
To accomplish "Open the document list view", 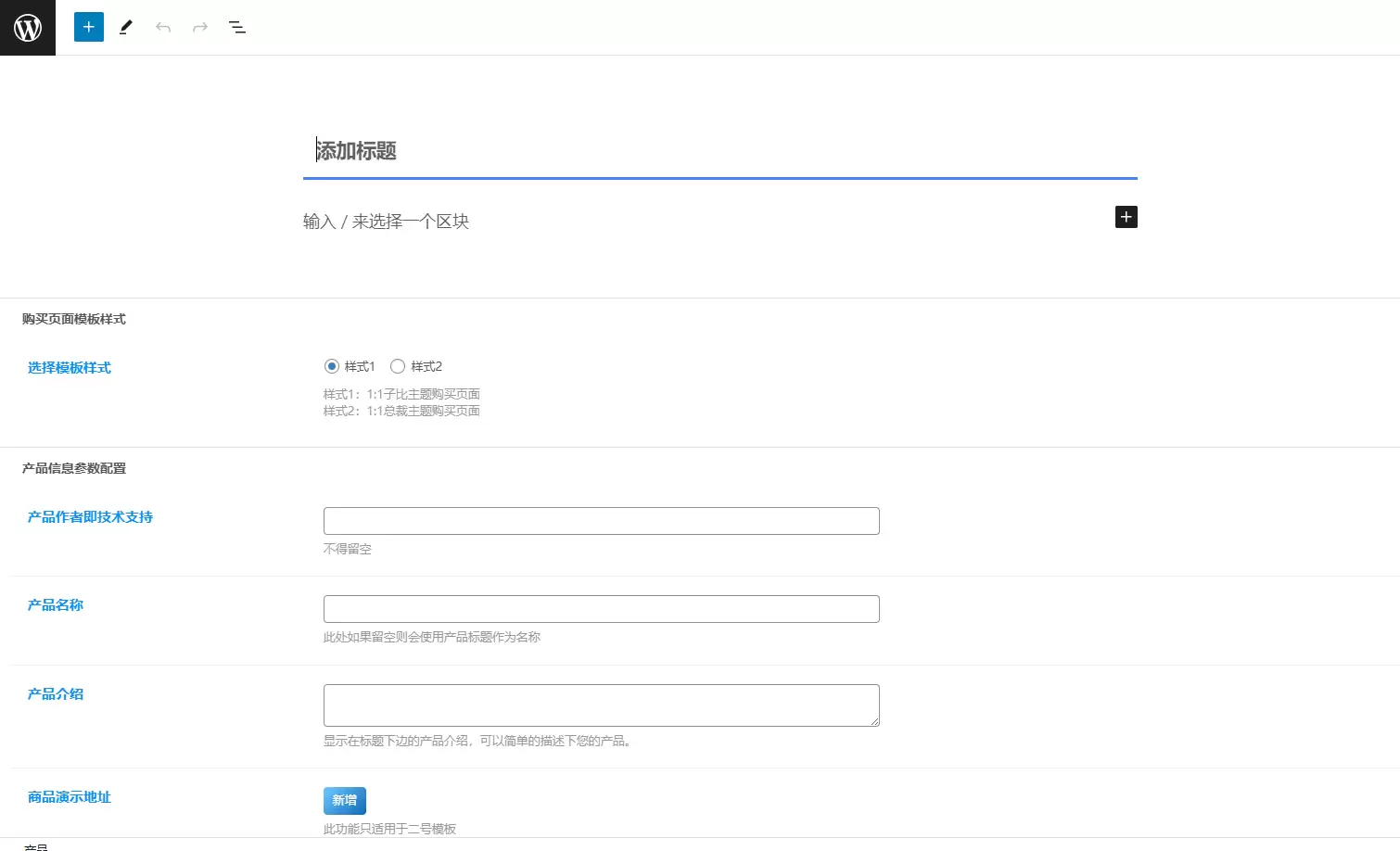I will click(x=237, y=27).
